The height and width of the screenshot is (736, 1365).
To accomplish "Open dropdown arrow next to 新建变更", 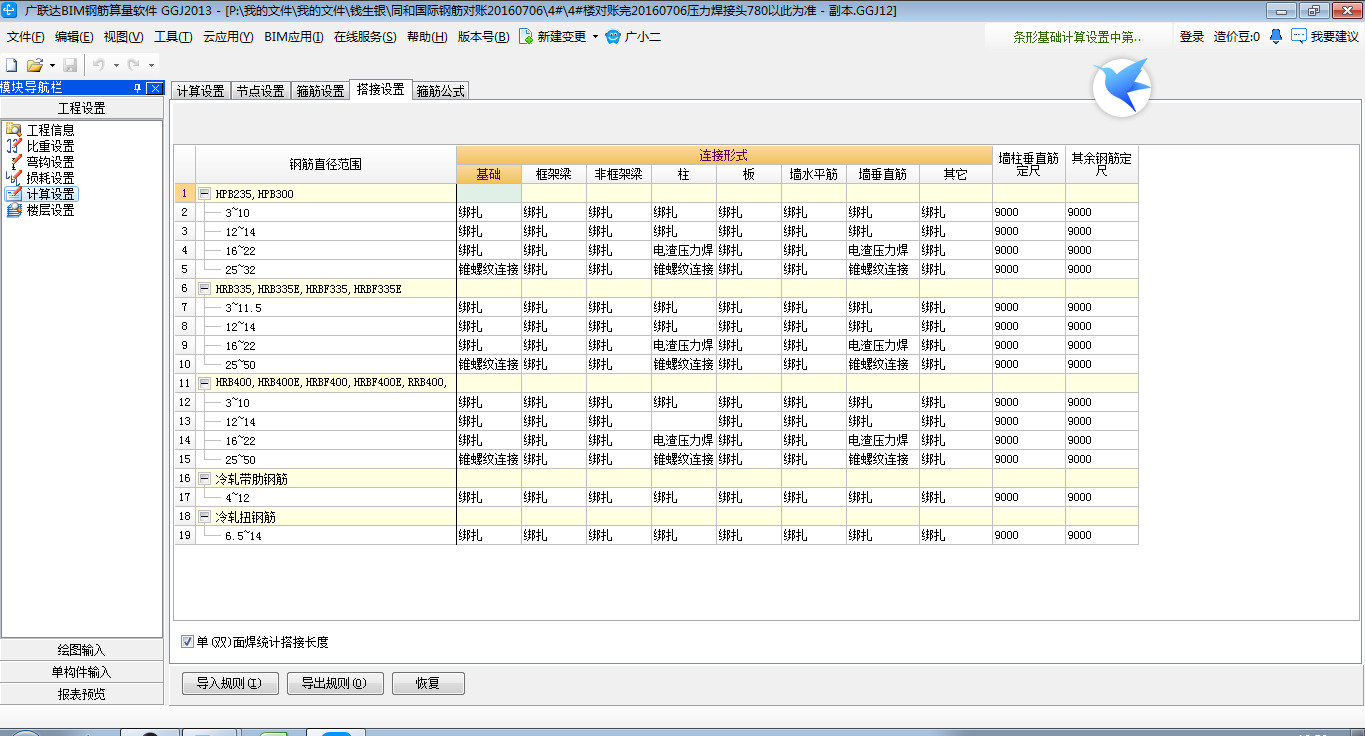I will tap(595, 37).
